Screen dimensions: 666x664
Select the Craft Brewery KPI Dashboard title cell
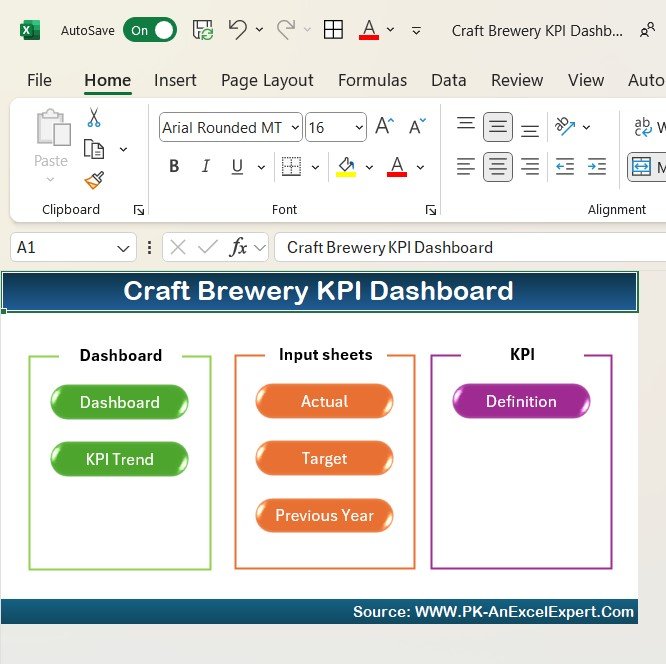319,291
